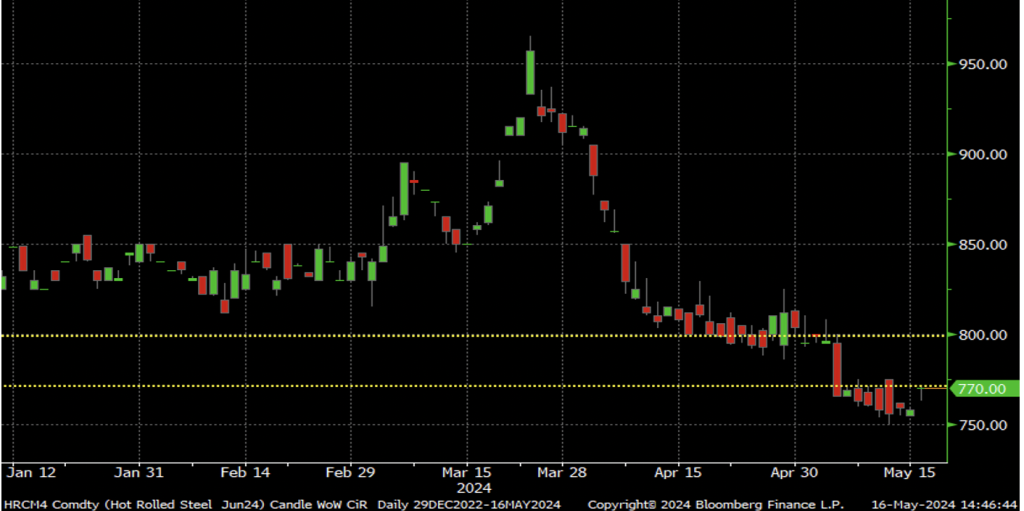Select the May 15 date marker
Image resolution: width=1024 pixels, height=511 pixels.
(912, 471)
